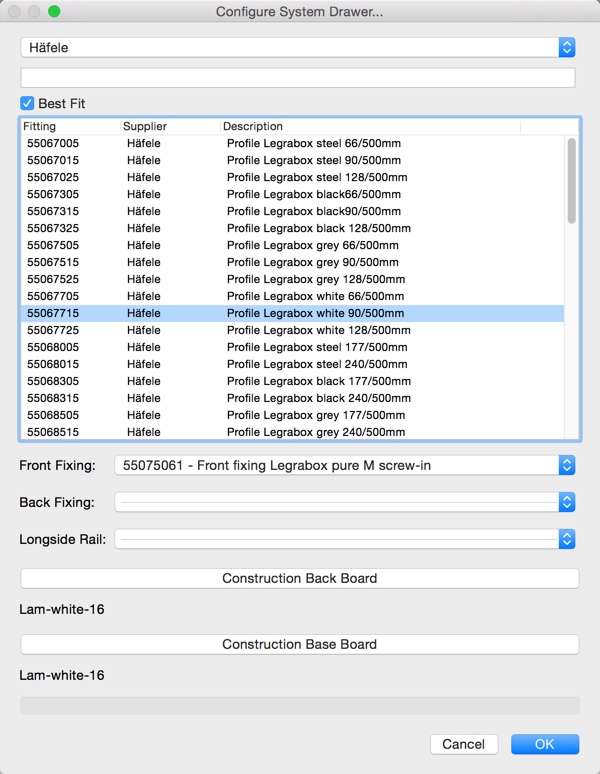
Task: Select fitting row 55067515
Action: [x=293, y=262]
